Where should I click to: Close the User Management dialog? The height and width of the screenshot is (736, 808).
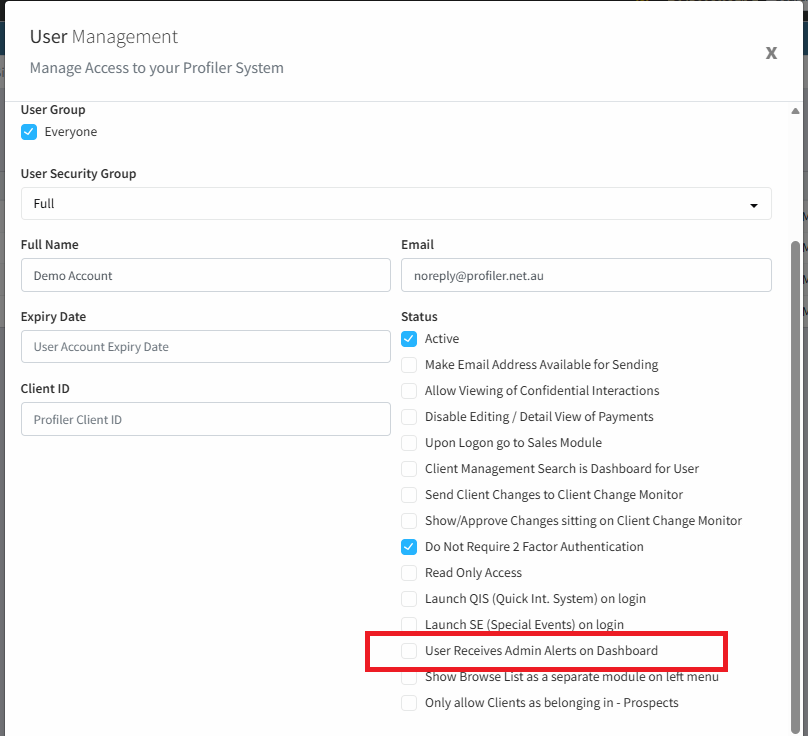tap(771, 53)
